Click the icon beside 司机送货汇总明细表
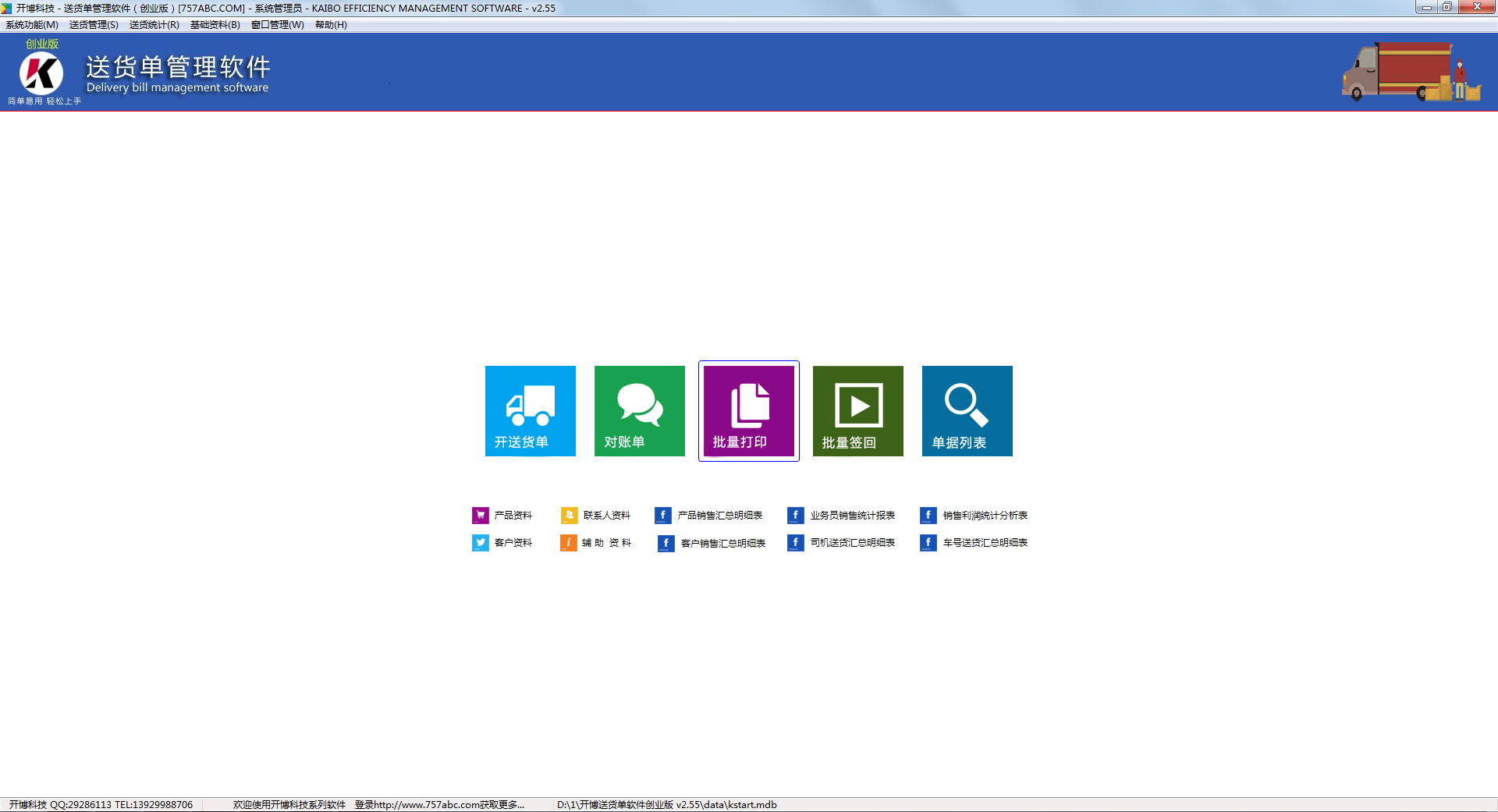The image size is (1498, 812). (x=796, y=543)
